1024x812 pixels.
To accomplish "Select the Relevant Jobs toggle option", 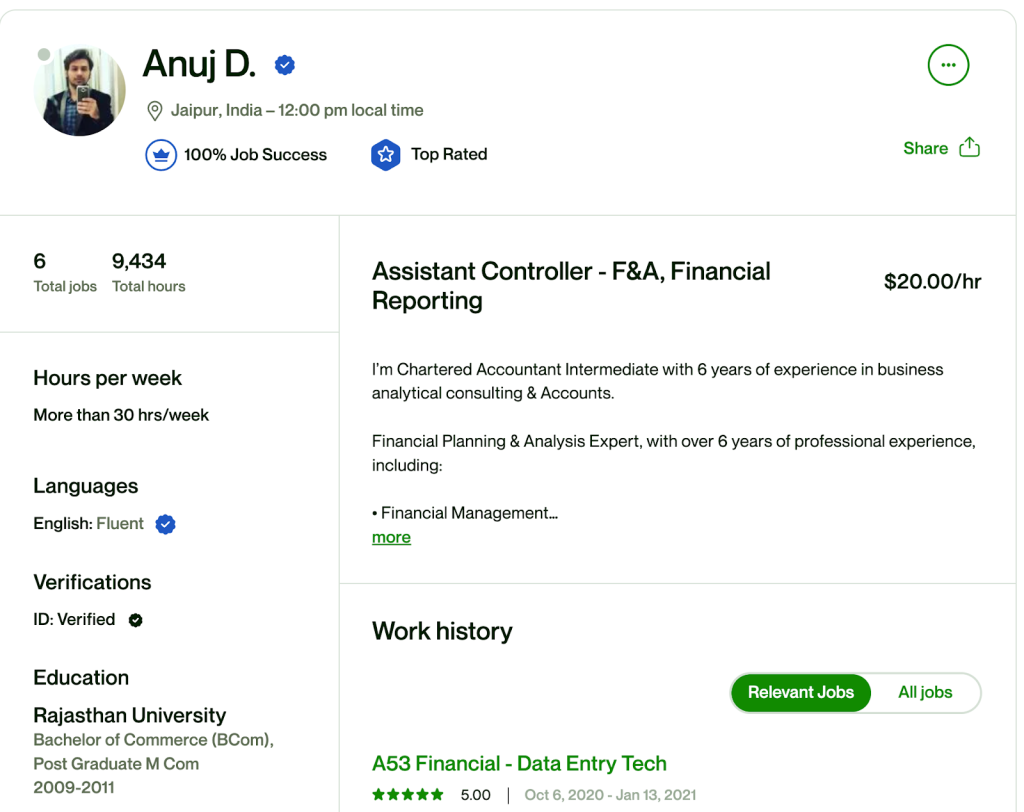I will [x=801, y=692].
